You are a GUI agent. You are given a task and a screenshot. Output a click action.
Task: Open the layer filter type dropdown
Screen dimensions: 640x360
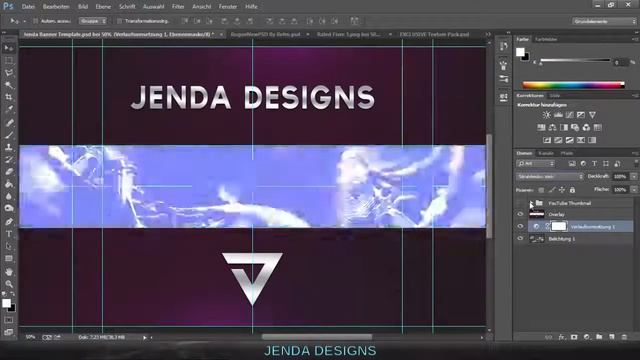tap(536, 164)
